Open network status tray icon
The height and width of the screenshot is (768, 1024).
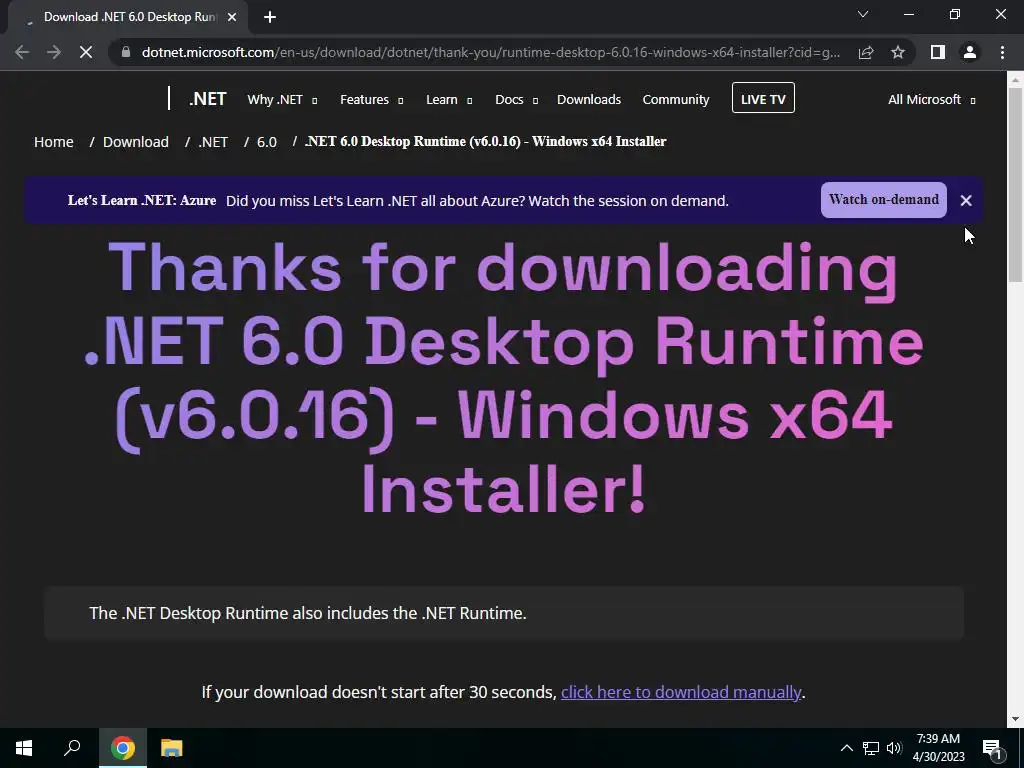pyautogui.click(x=871, y=748)
